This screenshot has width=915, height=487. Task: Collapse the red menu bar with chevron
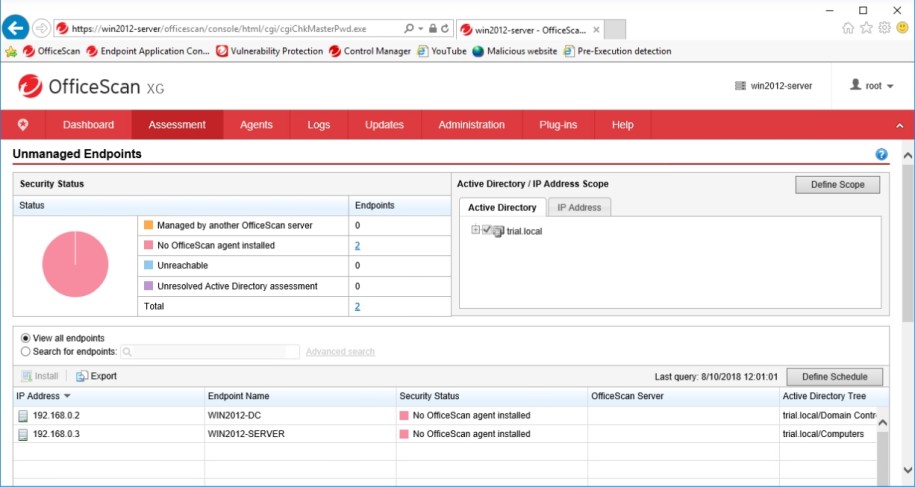899,125
